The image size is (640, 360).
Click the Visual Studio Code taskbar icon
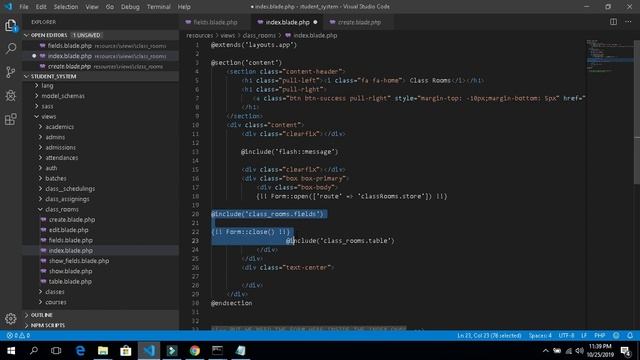click(149, 351)
